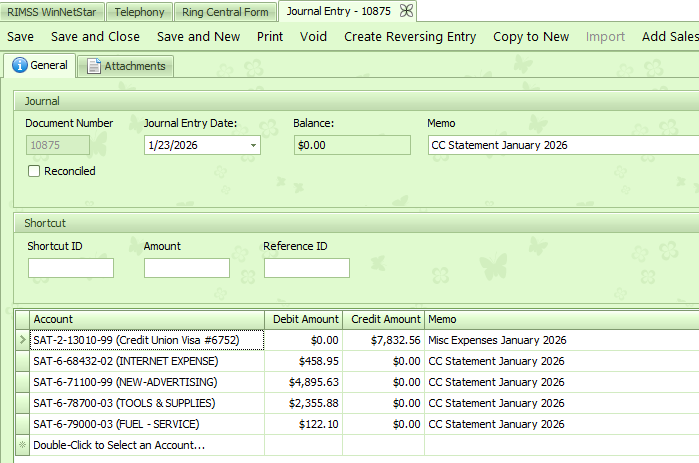Select the General tab
This screenshot has height=463, width=699.
[40, 65]
